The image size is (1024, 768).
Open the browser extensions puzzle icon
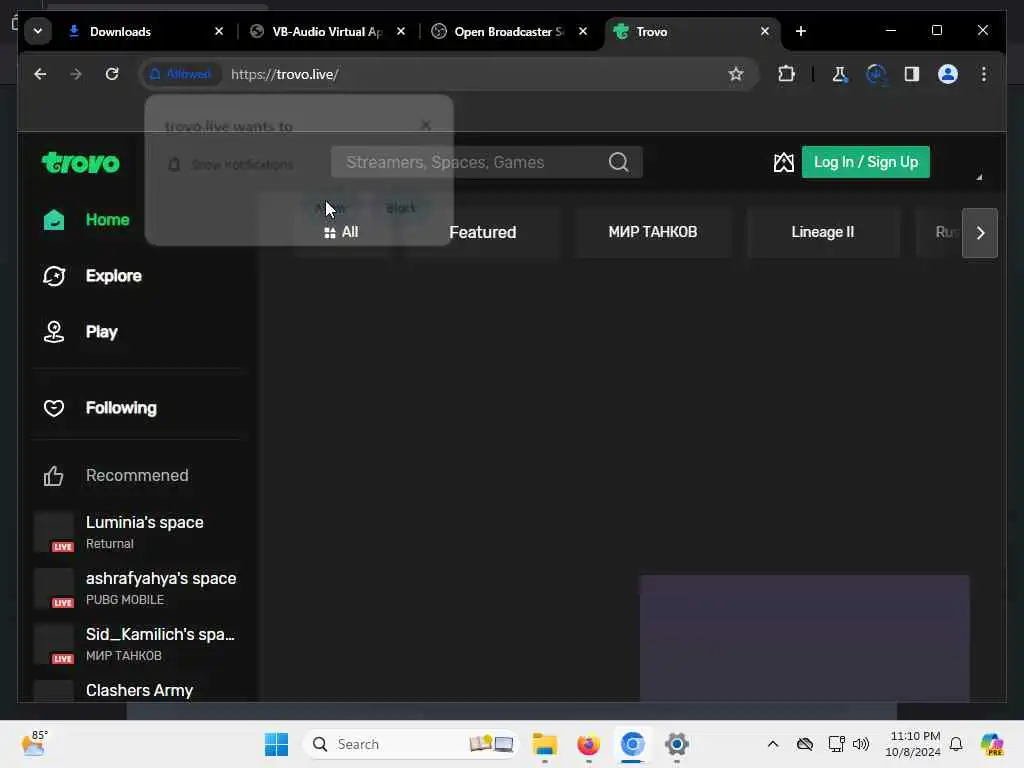point(786,74)
